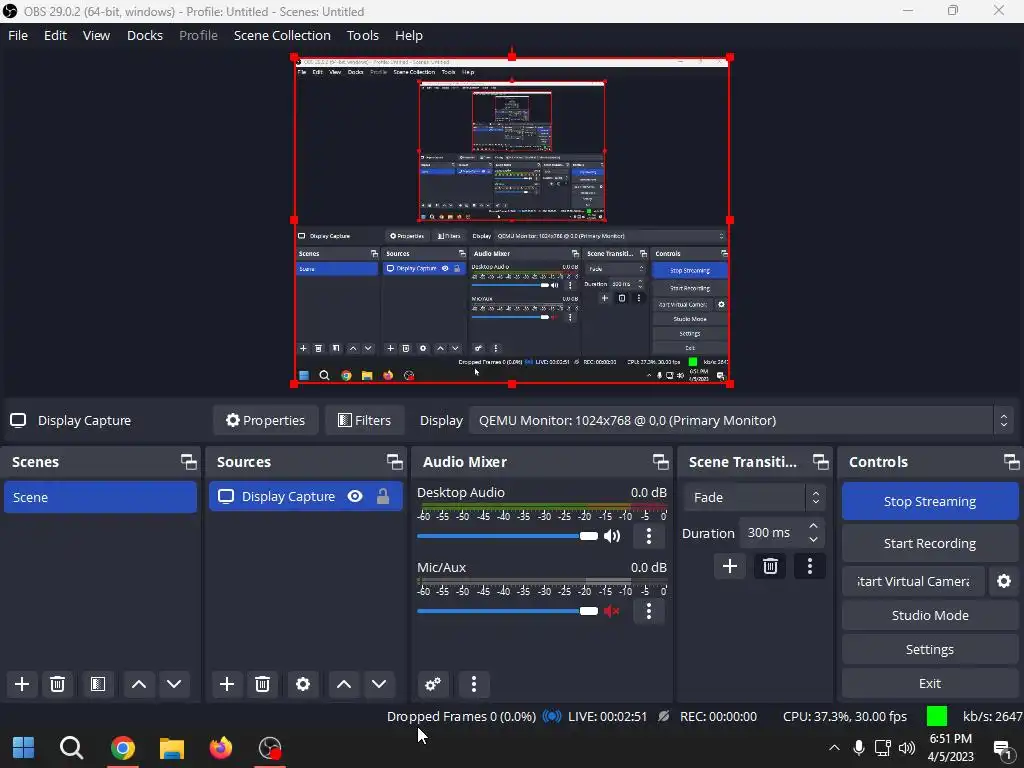The width and height of the screenshot is (1024, 768).
Task: Open Desktop Audio three-dot options
Action: tap(648, 536)
